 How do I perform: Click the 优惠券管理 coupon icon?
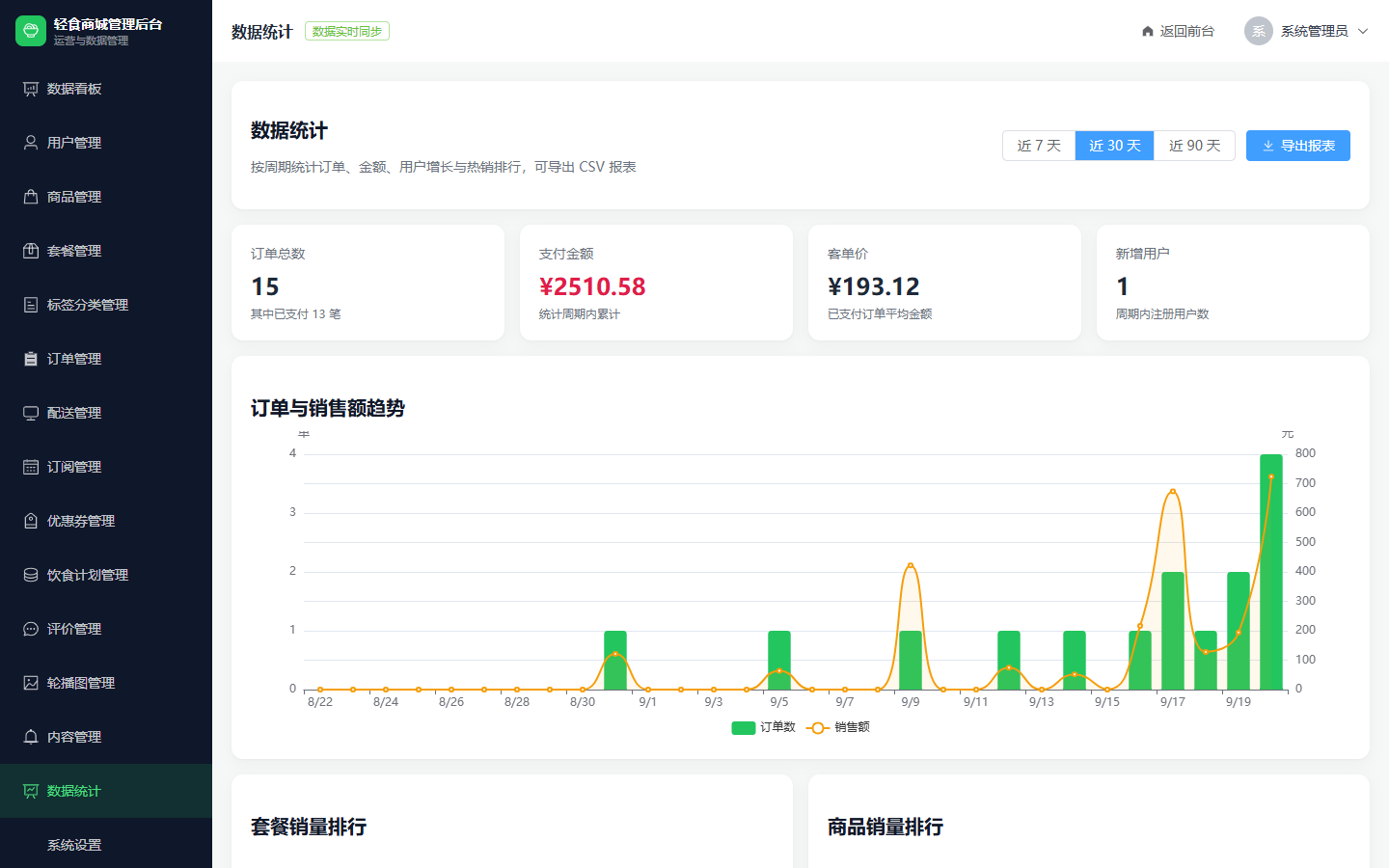click(31, 521)
